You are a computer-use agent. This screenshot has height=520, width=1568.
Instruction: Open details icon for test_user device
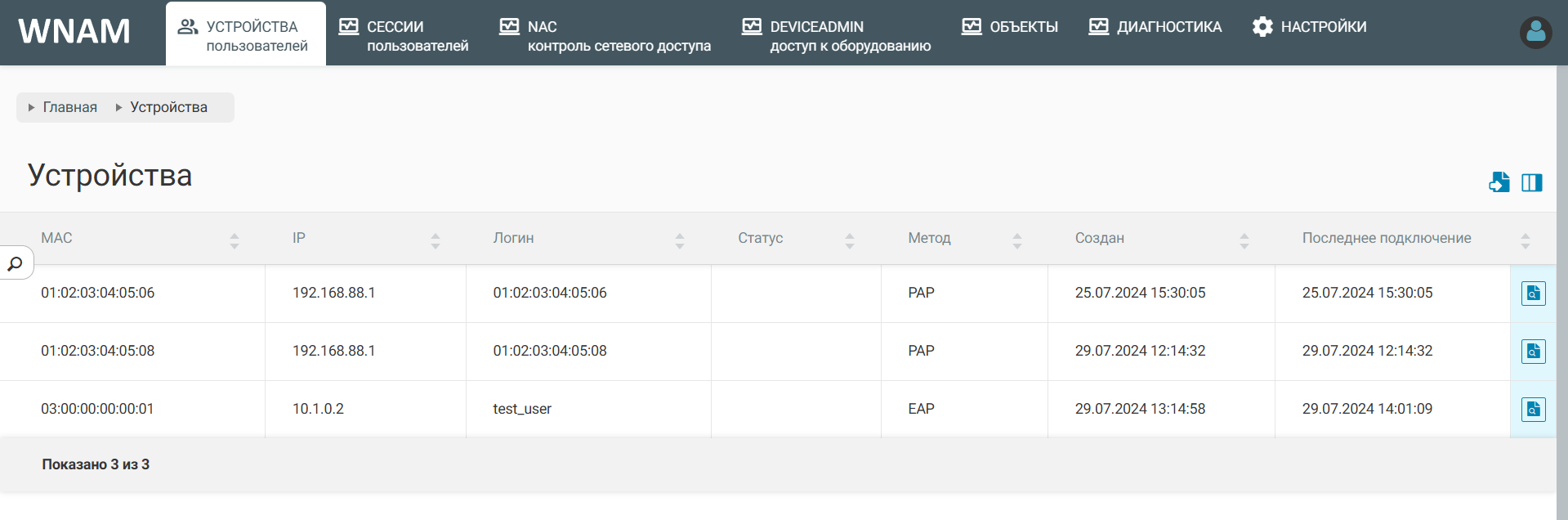(x=1533, y=410)
